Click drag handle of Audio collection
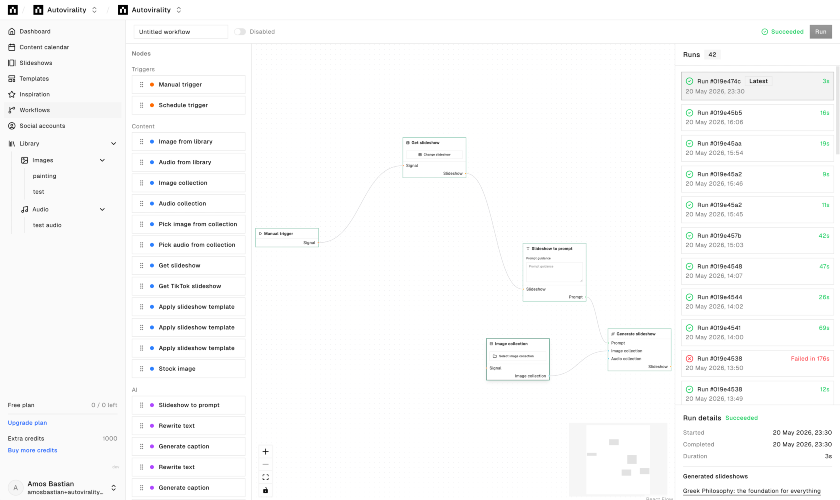 click(x=141, y=204)
